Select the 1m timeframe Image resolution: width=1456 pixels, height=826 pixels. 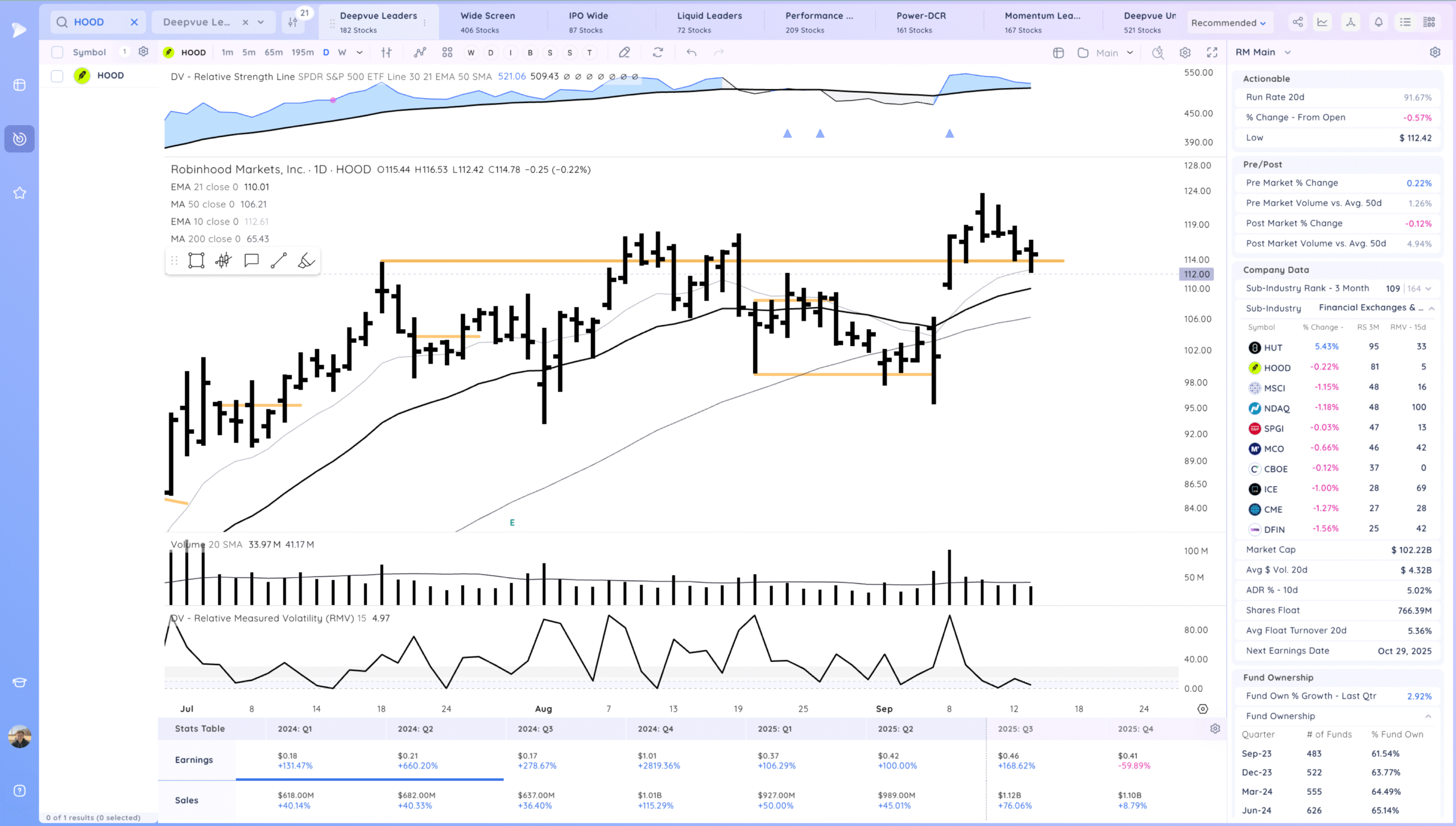click(x=227, y=52)
